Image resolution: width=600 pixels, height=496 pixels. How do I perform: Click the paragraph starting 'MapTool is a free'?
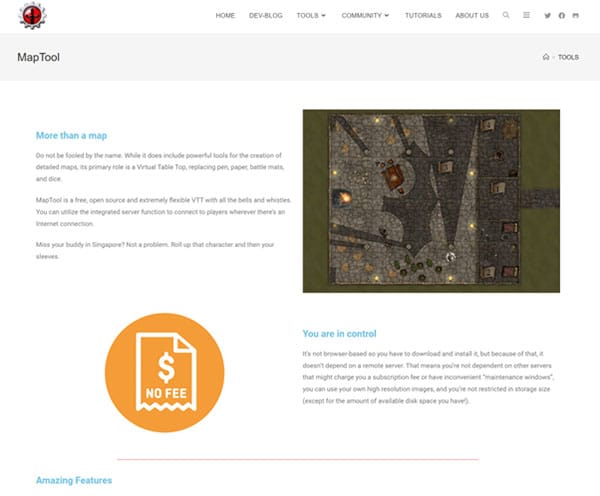tap(164, 212)
